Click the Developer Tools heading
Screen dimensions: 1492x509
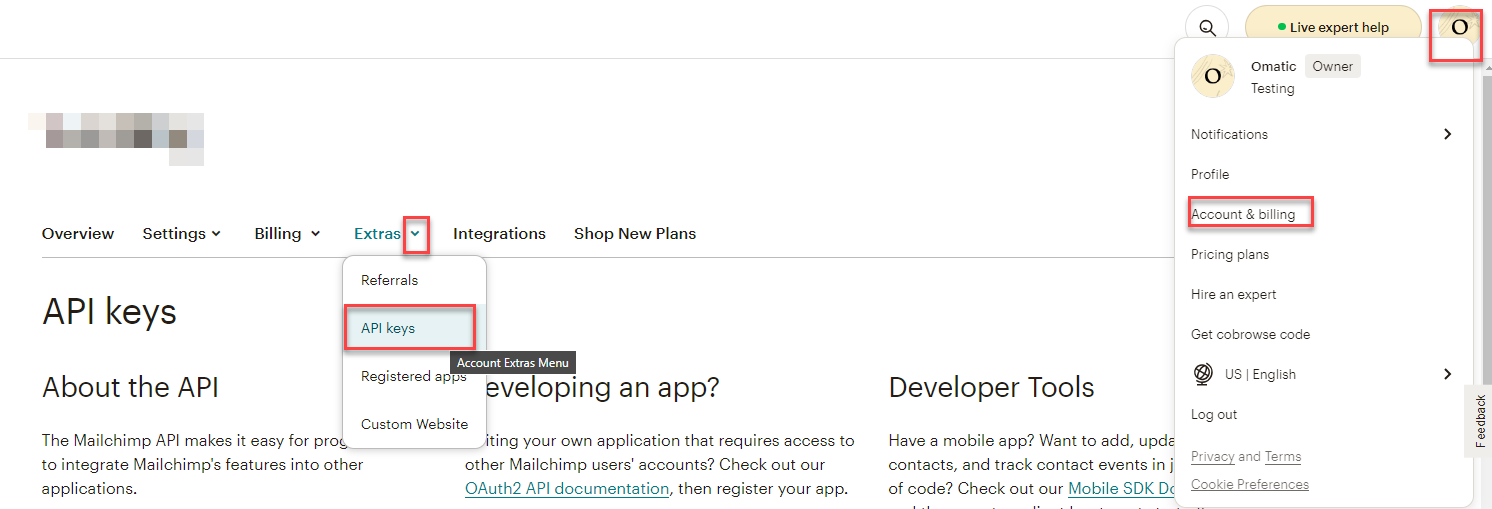pos(991,387)
